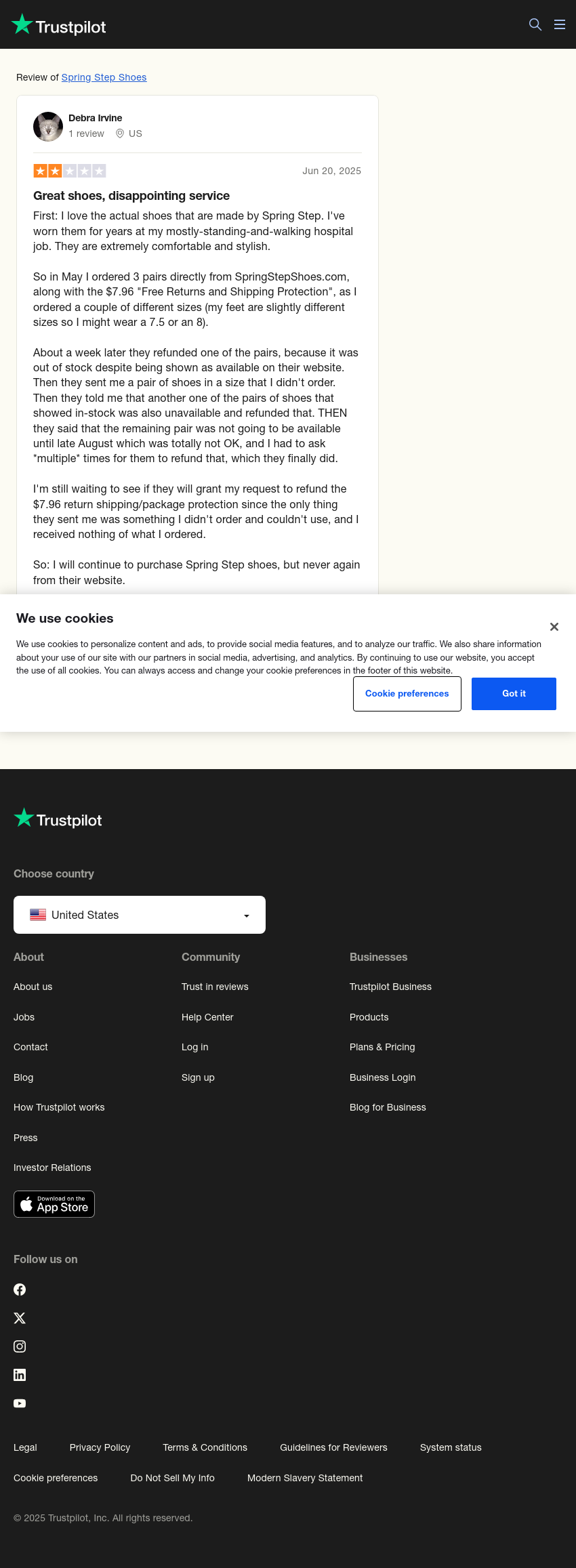576x1568 pixels.
Task: Open Products link under Businesses
Action: (369, 1017)
